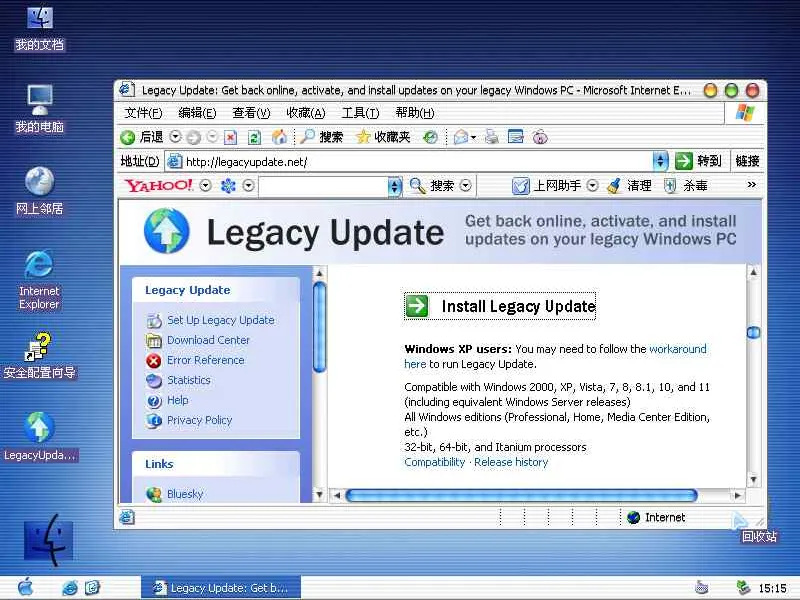
Task: Open the Mail button dropdown arrow
Action: pos(473,137)
